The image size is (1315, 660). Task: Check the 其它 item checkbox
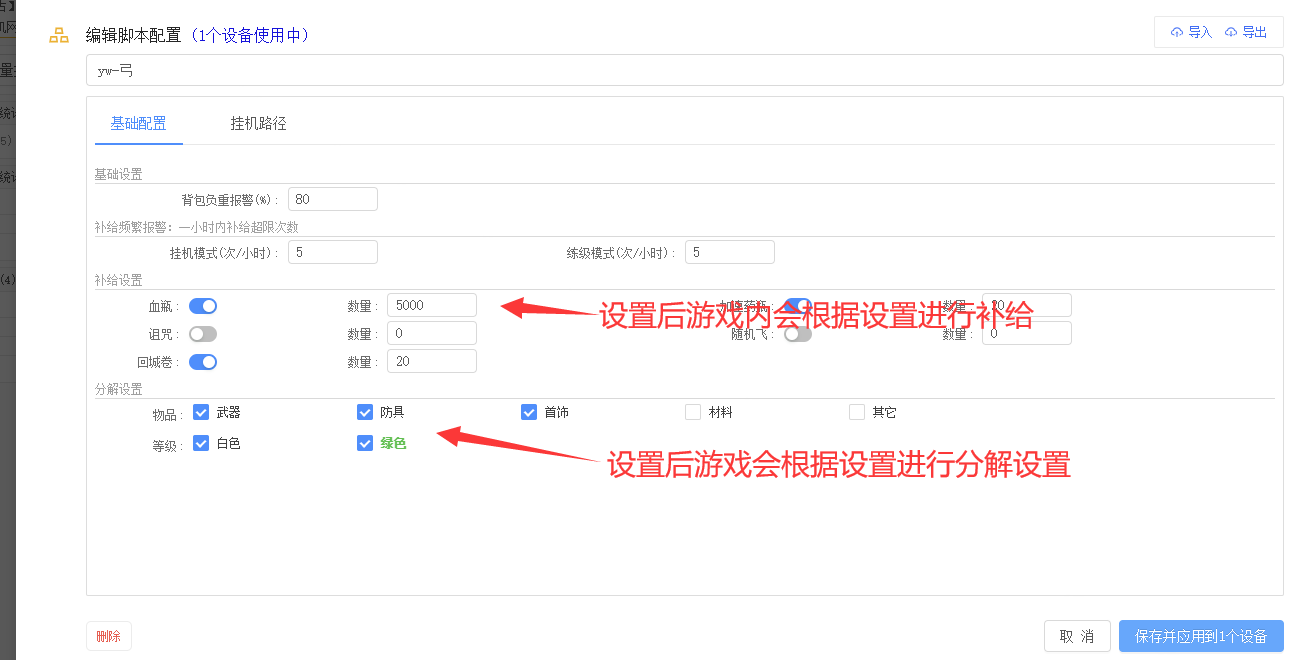point(857,412)
